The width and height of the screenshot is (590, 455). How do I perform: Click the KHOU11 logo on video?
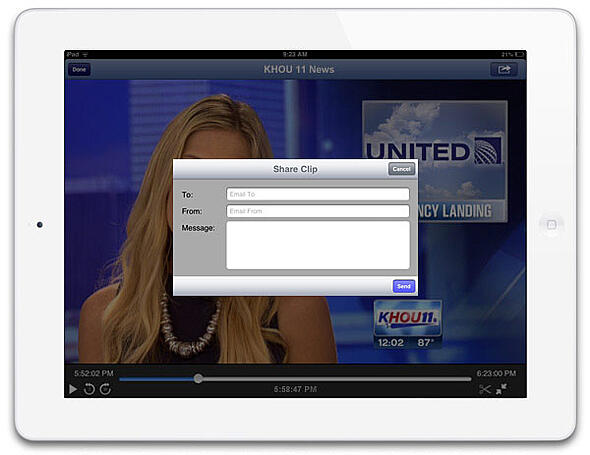[408, 318]
